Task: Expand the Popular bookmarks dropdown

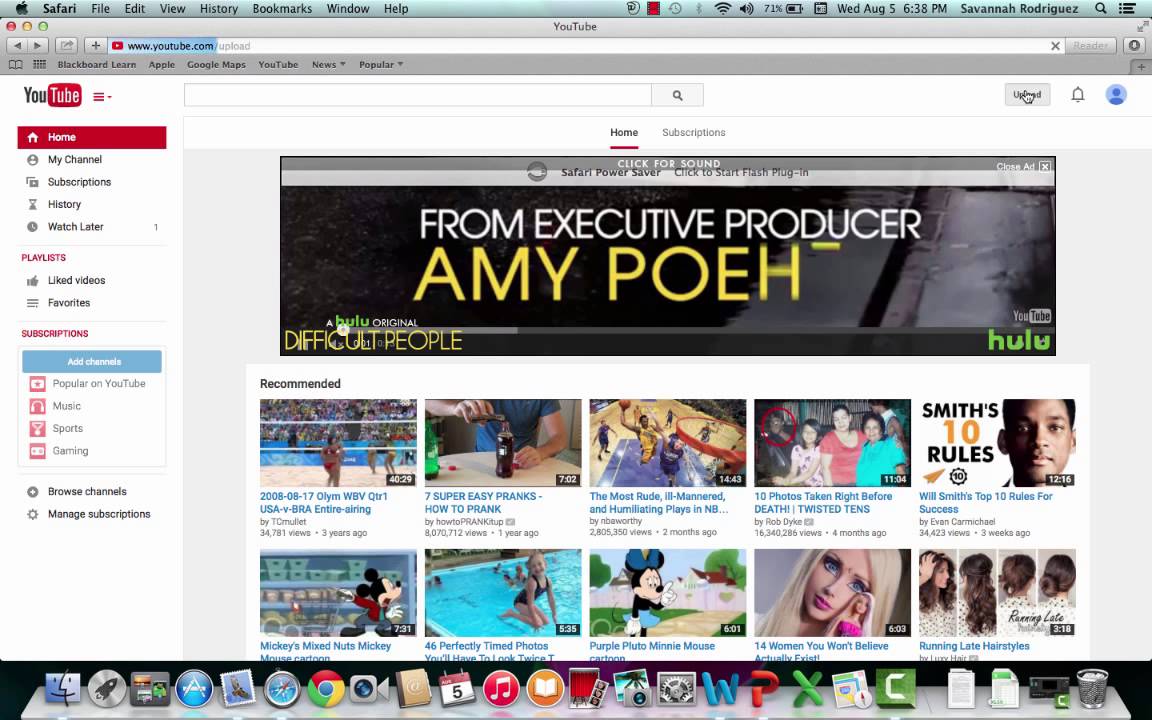Action: pos(381,65)
